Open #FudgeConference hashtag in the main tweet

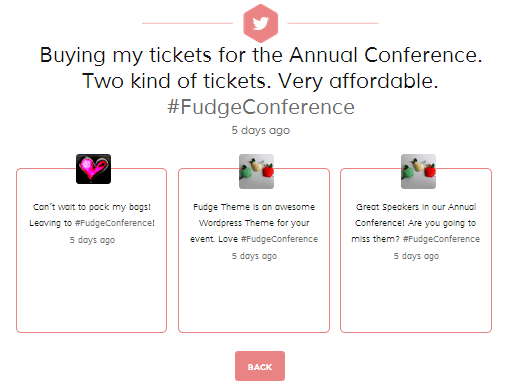(x=261, y=107)
